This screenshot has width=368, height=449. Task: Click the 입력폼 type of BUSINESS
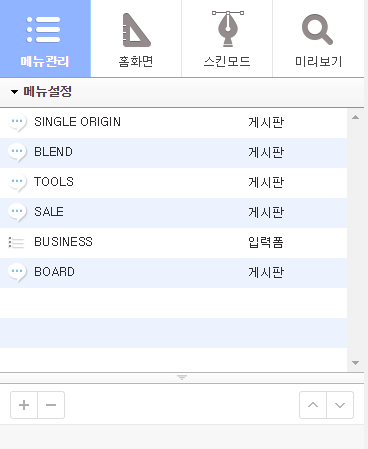point(266,242)
